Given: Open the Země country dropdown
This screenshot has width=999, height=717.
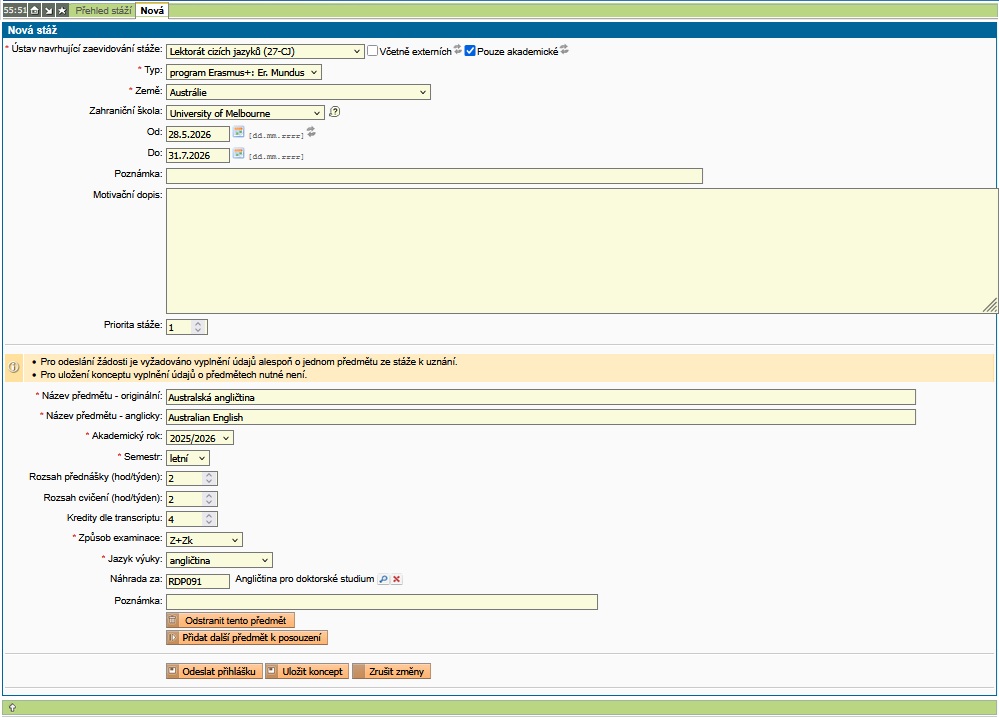Looking at the screenshot, I should pyautogui.click(x=298, y=92).
